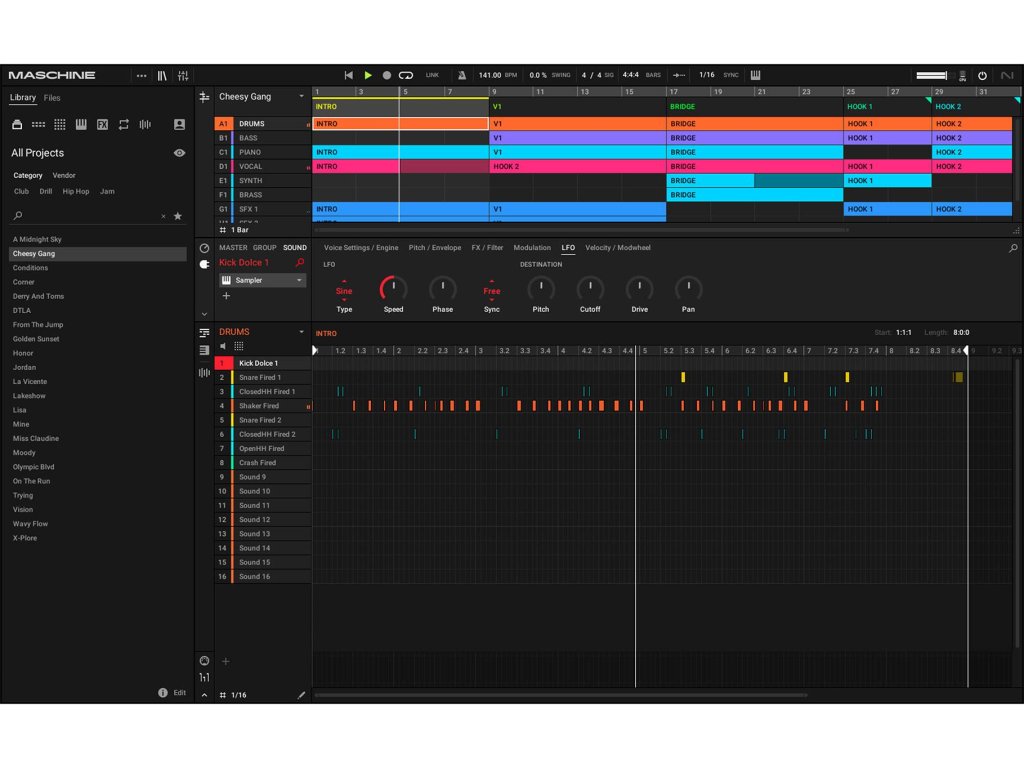1024x768 pixels.
Task: Select the Groups file type icon in browser
Action: [39, 125]
